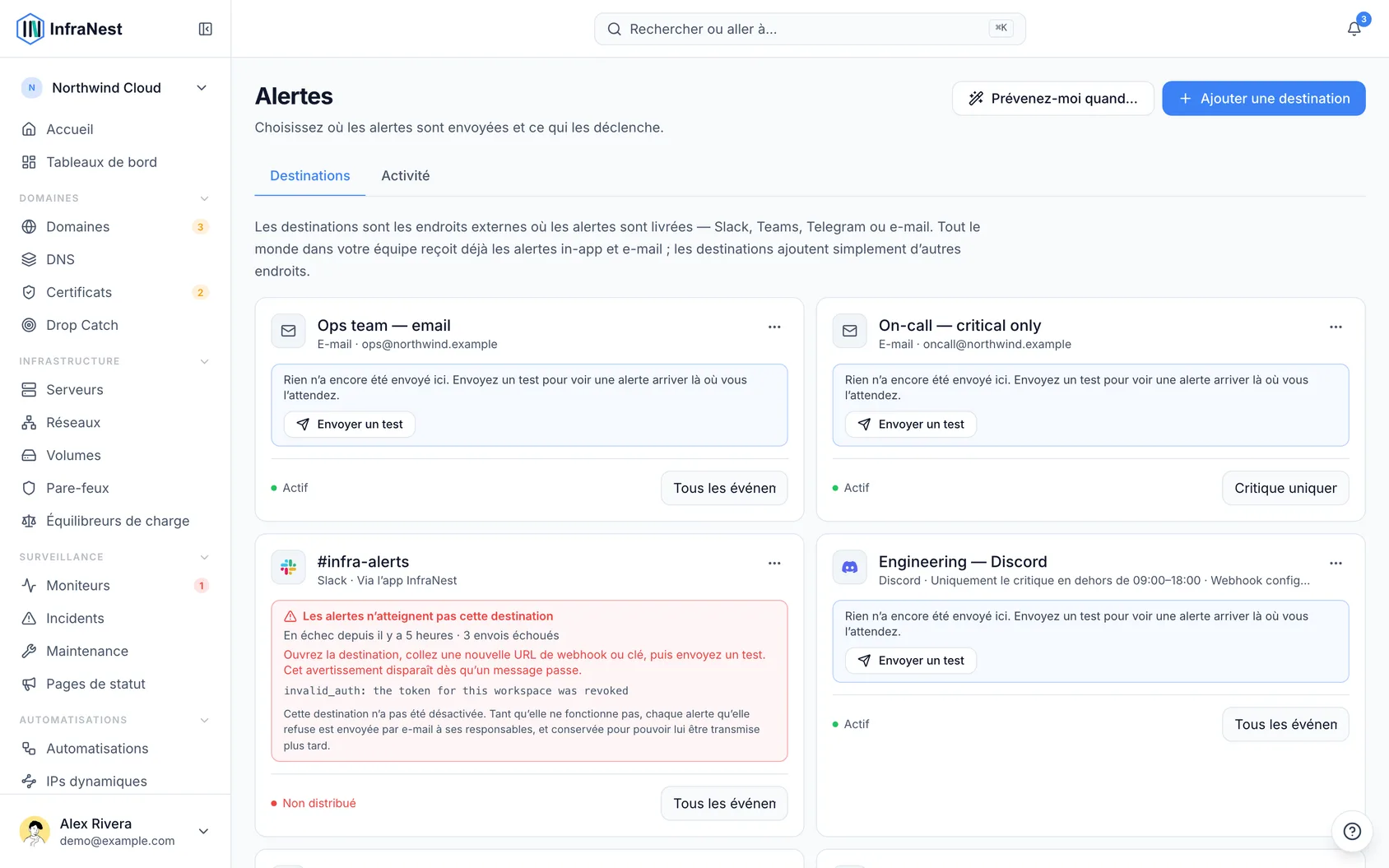Collapse the sidebar with the panel icon
Image resolution: width=1389 pixels, height=868 pixels.
206,29
